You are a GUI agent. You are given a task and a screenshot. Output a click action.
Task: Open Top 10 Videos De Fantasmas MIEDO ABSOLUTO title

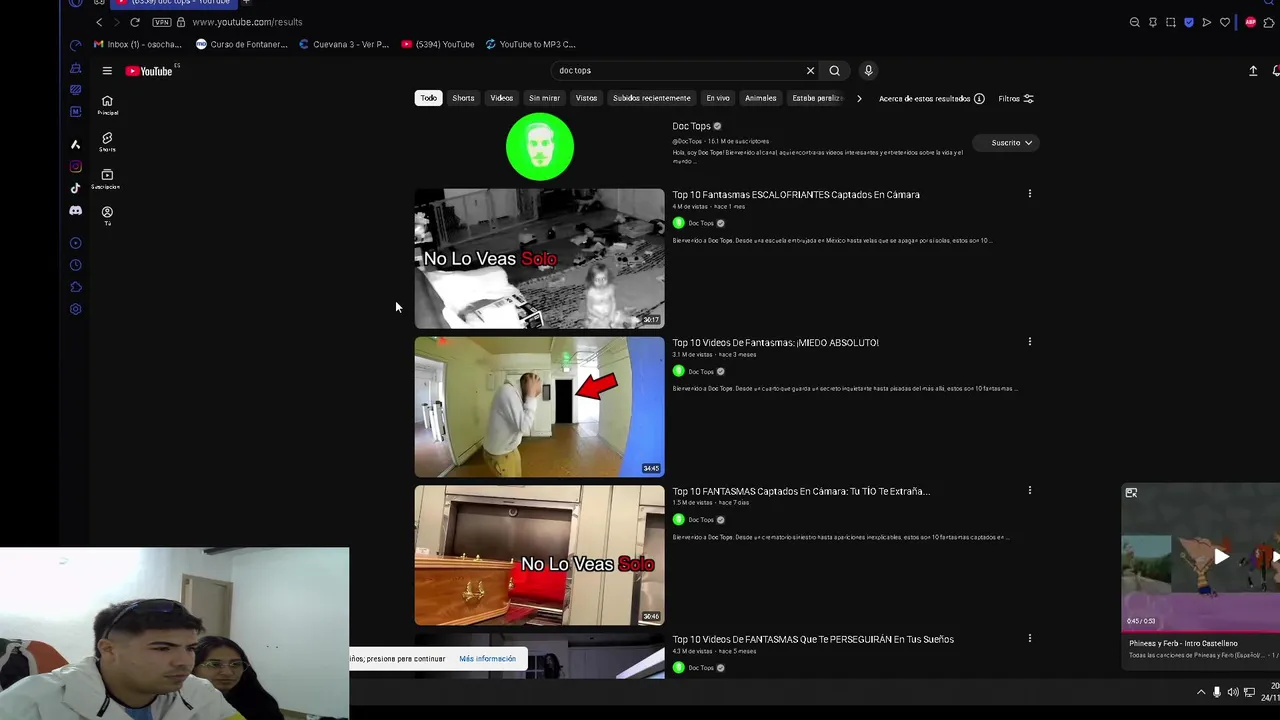[x=776, y=343]
